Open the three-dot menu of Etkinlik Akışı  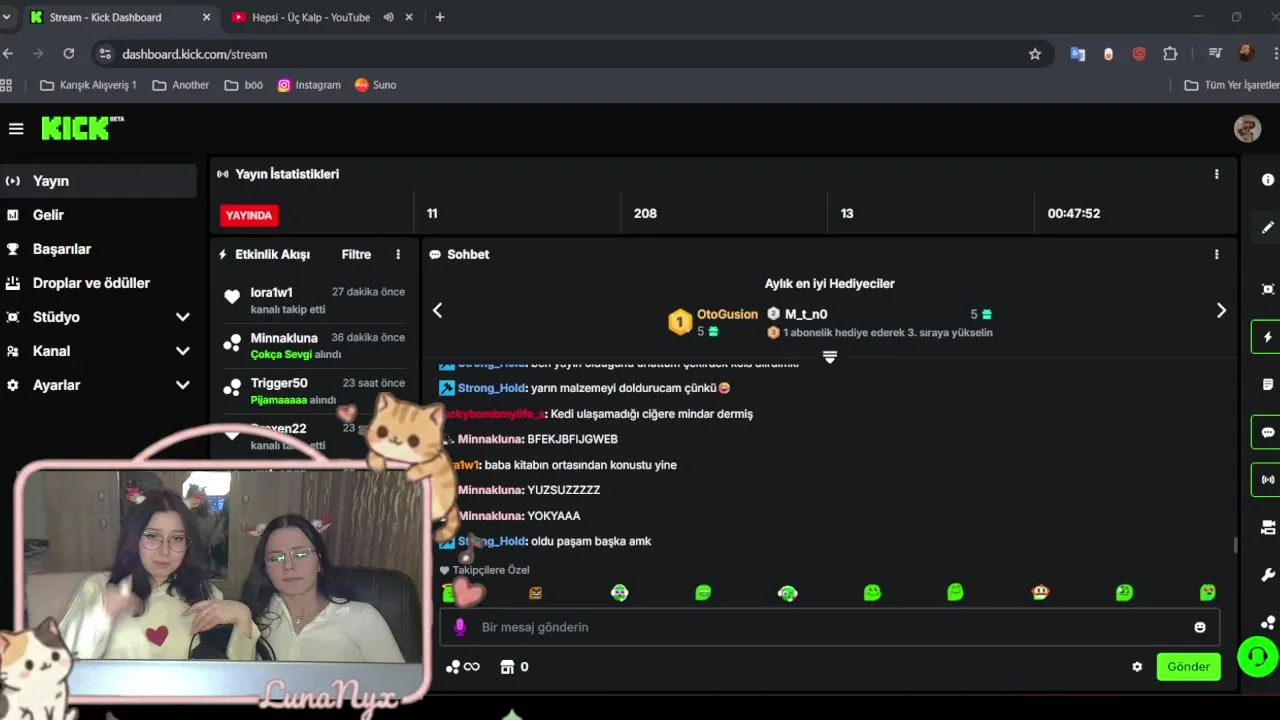398,255
